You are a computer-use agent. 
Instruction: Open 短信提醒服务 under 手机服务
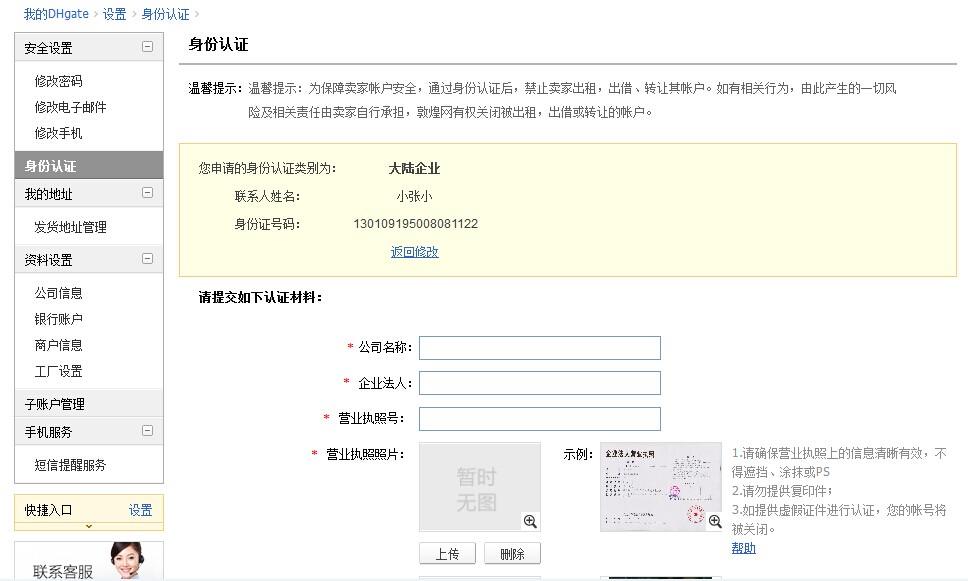[70, 464]
